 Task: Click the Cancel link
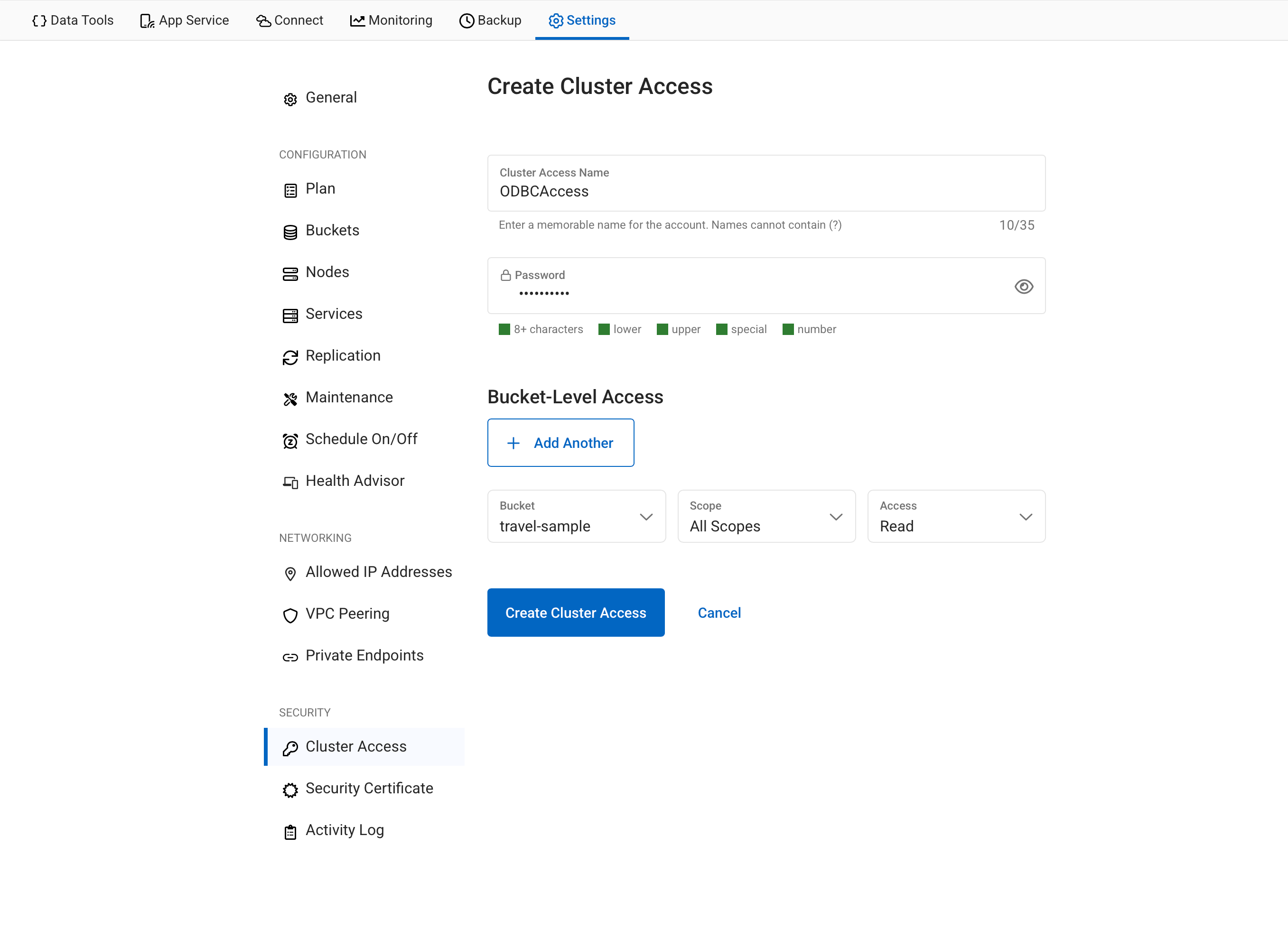pos(719,613)
